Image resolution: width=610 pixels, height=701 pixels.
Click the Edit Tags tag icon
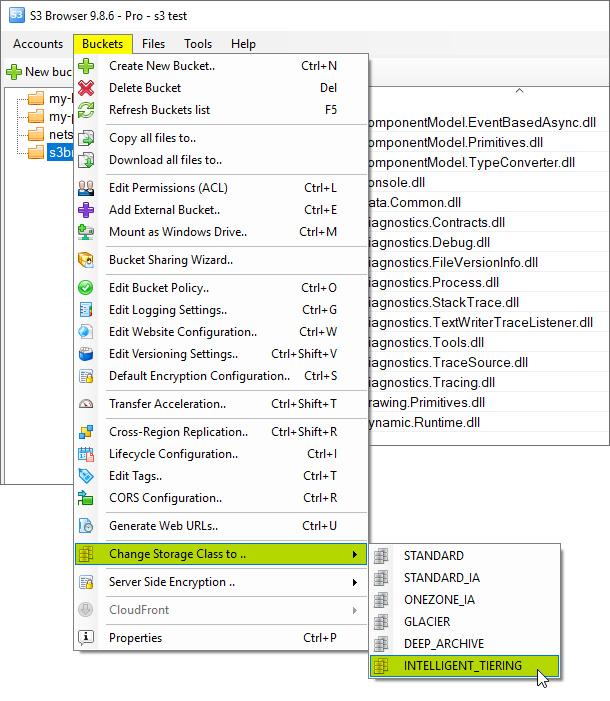[x=86, y=476]
